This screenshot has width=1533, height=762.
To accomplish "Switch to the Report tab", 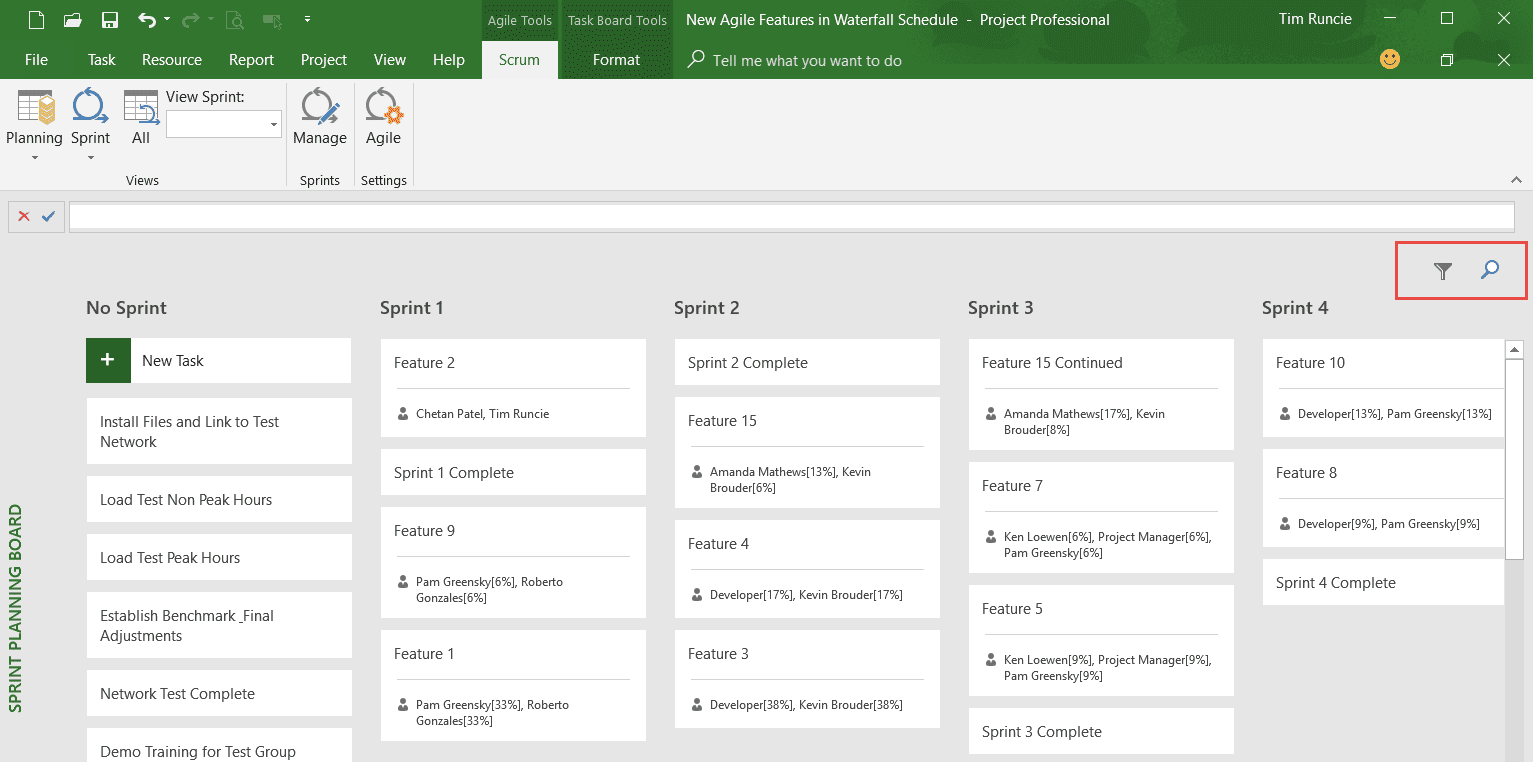I will tap(251, 60).
